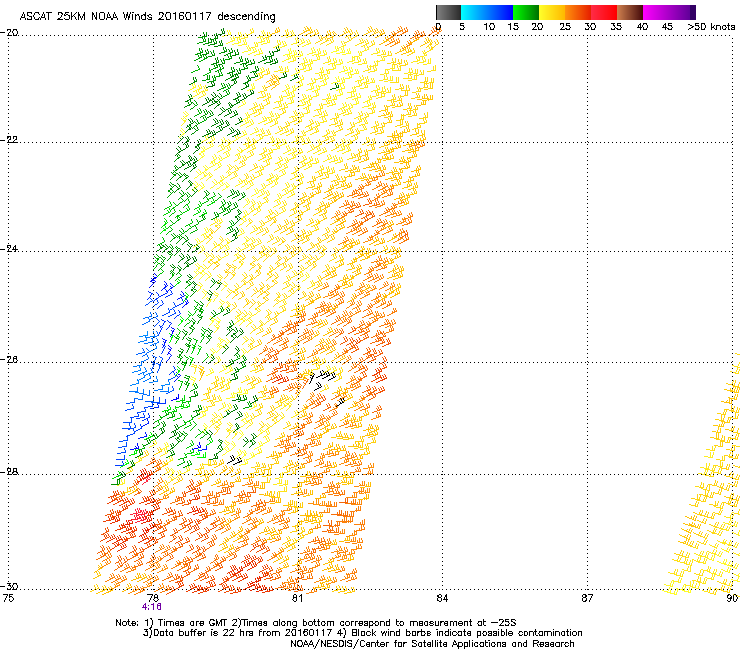Click the cyan-blue 5-15 knots legend band

click(x=487, y=12)
